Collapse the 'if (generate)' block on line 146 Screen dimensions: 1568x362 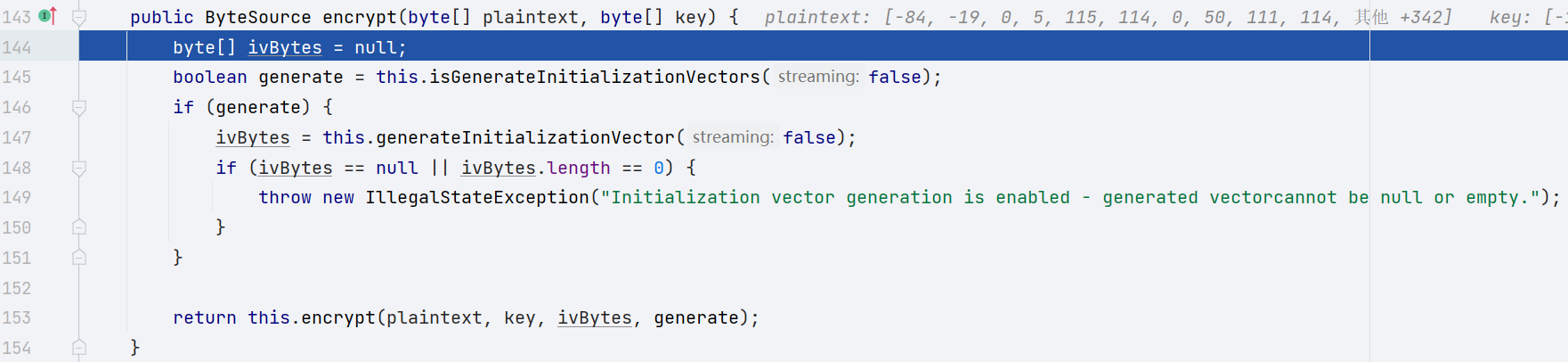[x=79, y=108]
